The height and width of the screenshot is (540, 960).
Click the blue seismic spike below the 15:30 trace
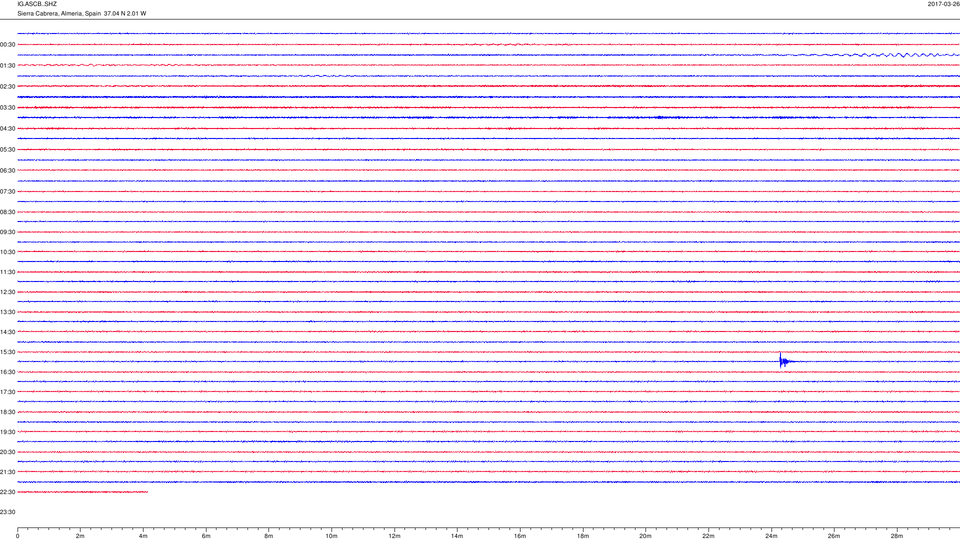[785, 361]
